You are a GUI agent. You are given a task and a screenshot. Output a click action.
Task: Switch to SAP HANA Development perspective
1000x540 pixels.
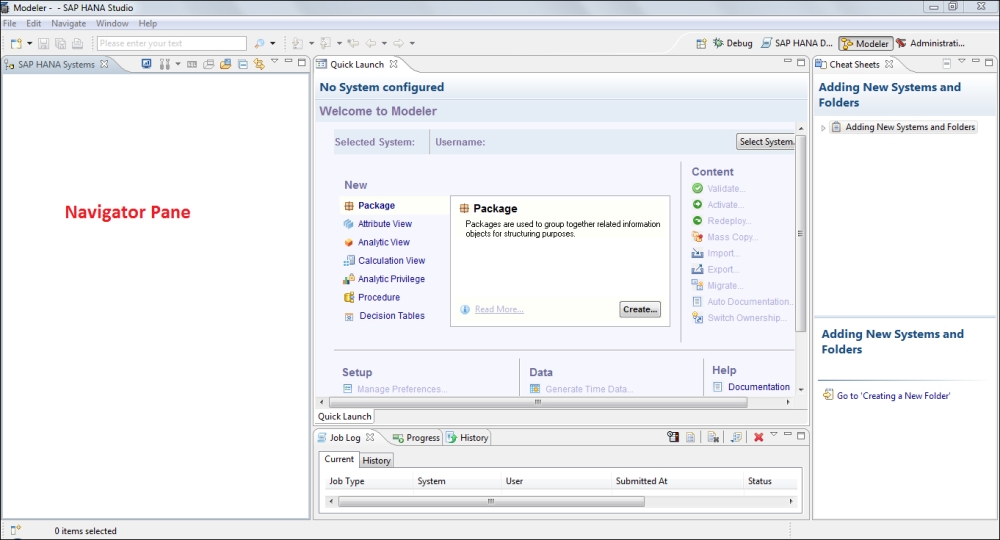tap(797, 43)
